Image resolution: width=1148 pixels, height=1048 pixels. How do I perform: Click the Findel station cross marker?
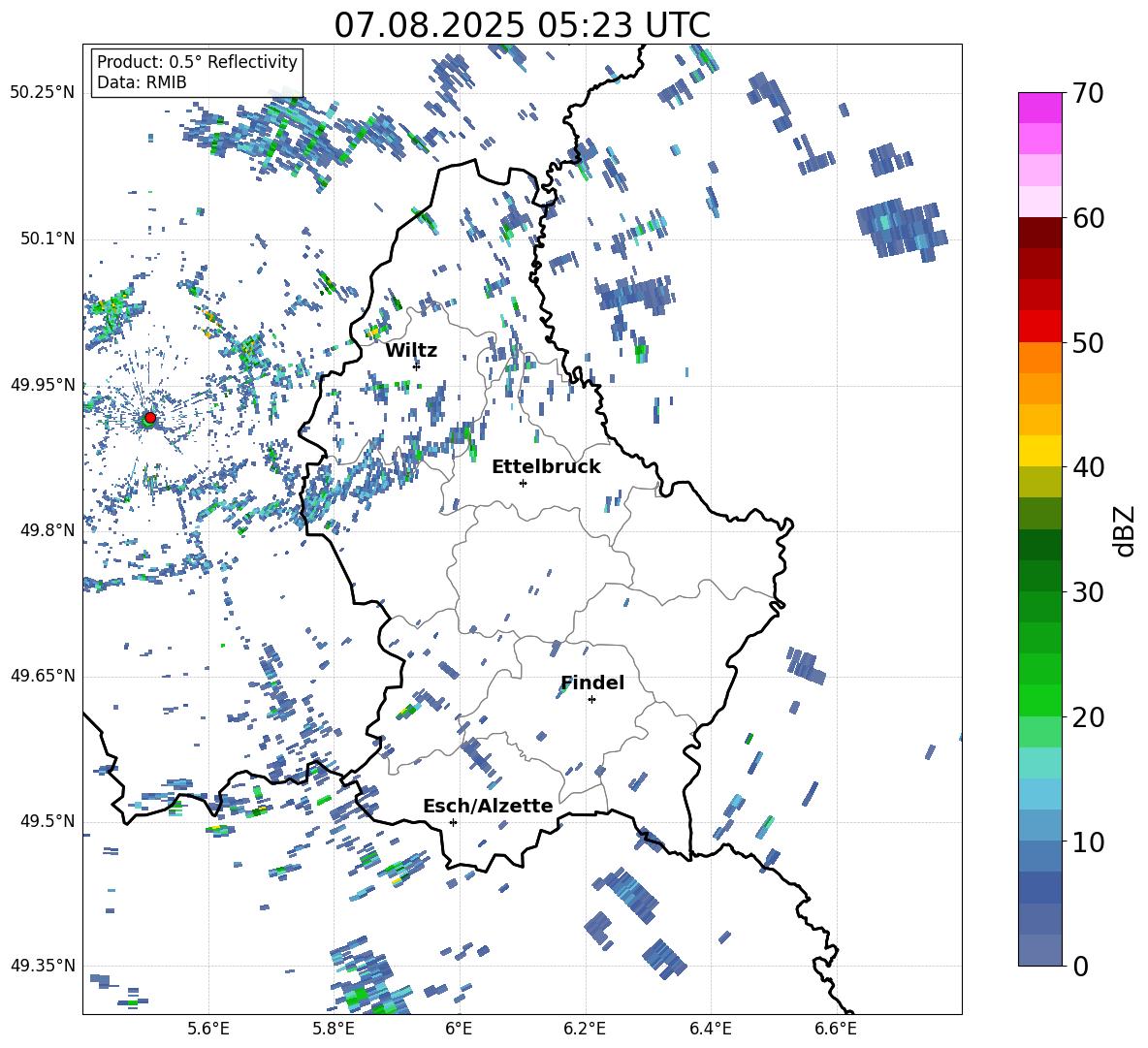click(591, 700)
